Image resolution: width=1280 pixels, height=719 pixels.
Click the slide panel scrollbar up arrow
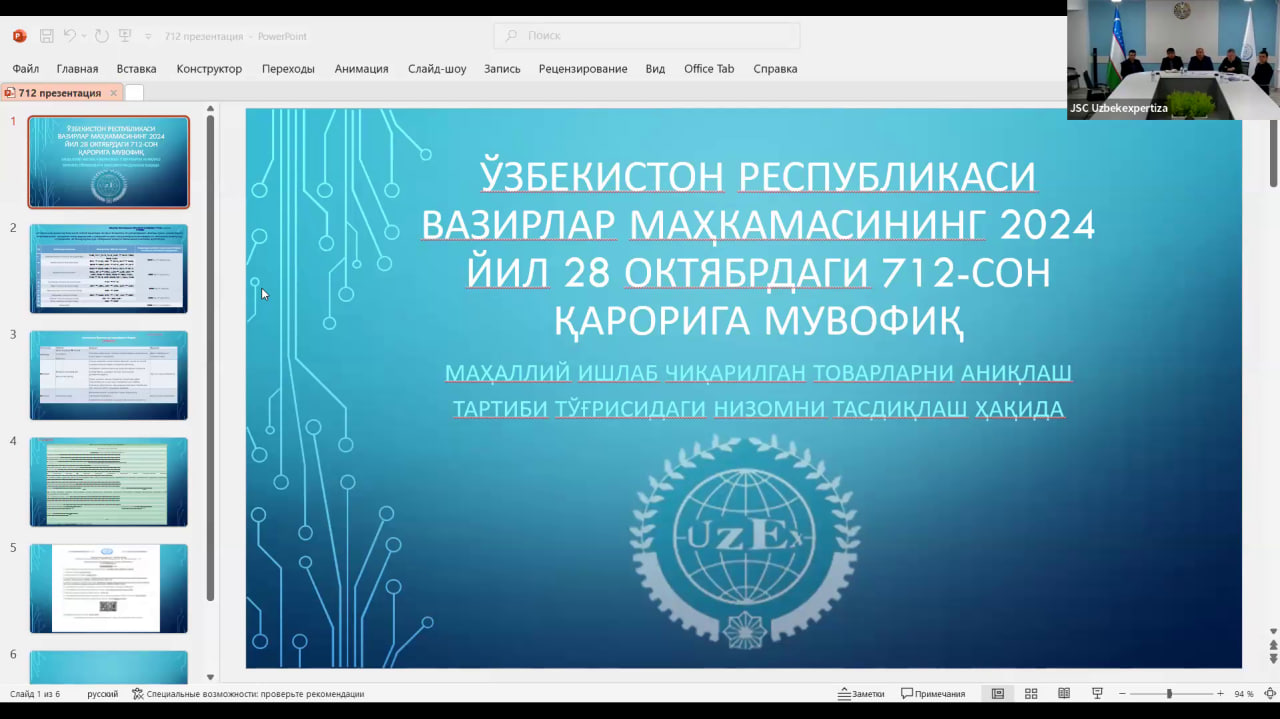(x=210, y=108)
